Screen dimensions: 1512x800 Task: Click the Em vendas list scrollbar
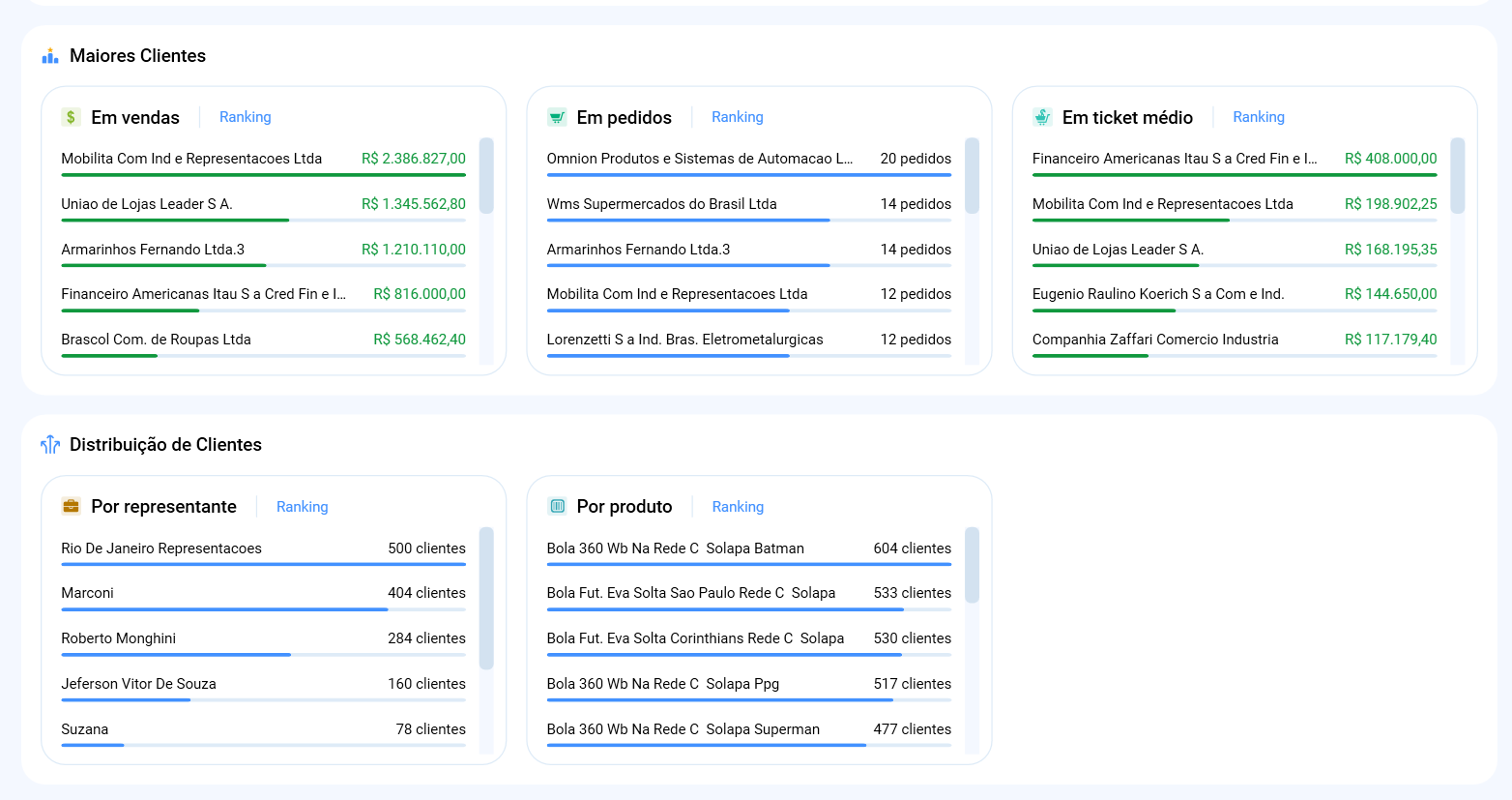coord(486,176)
